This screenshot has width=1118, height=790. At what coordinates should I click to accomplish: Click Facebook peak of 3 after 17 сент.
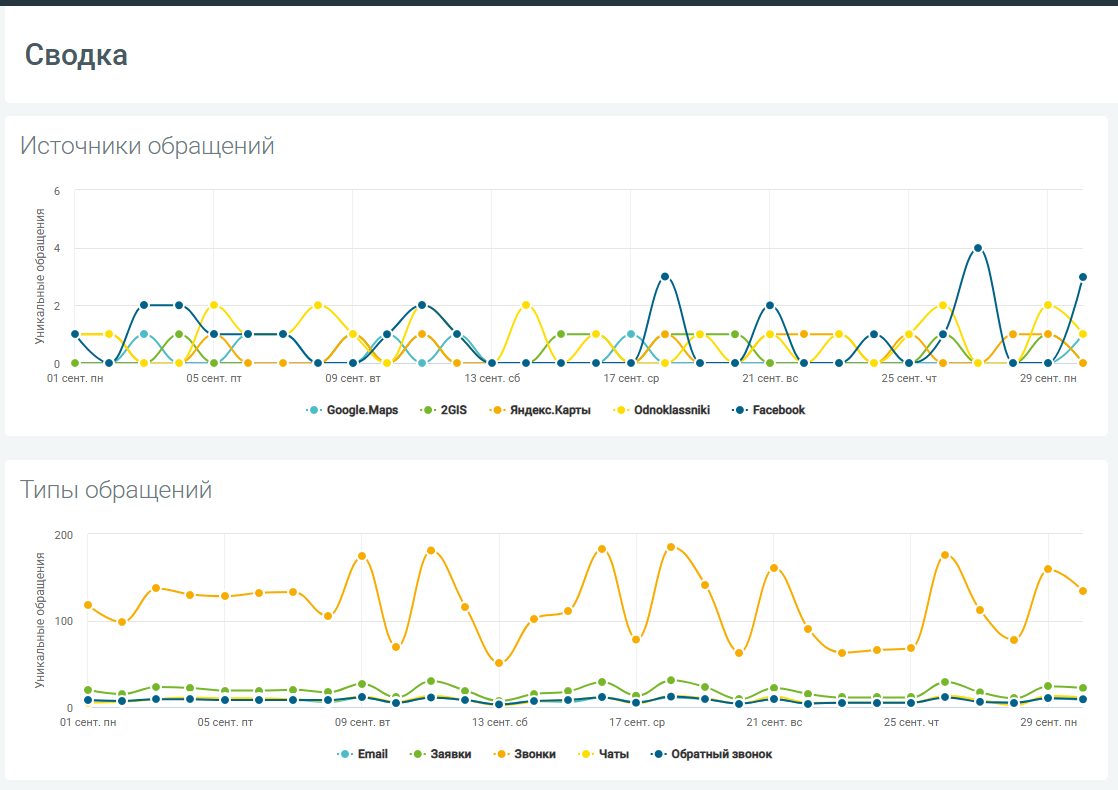665,277
